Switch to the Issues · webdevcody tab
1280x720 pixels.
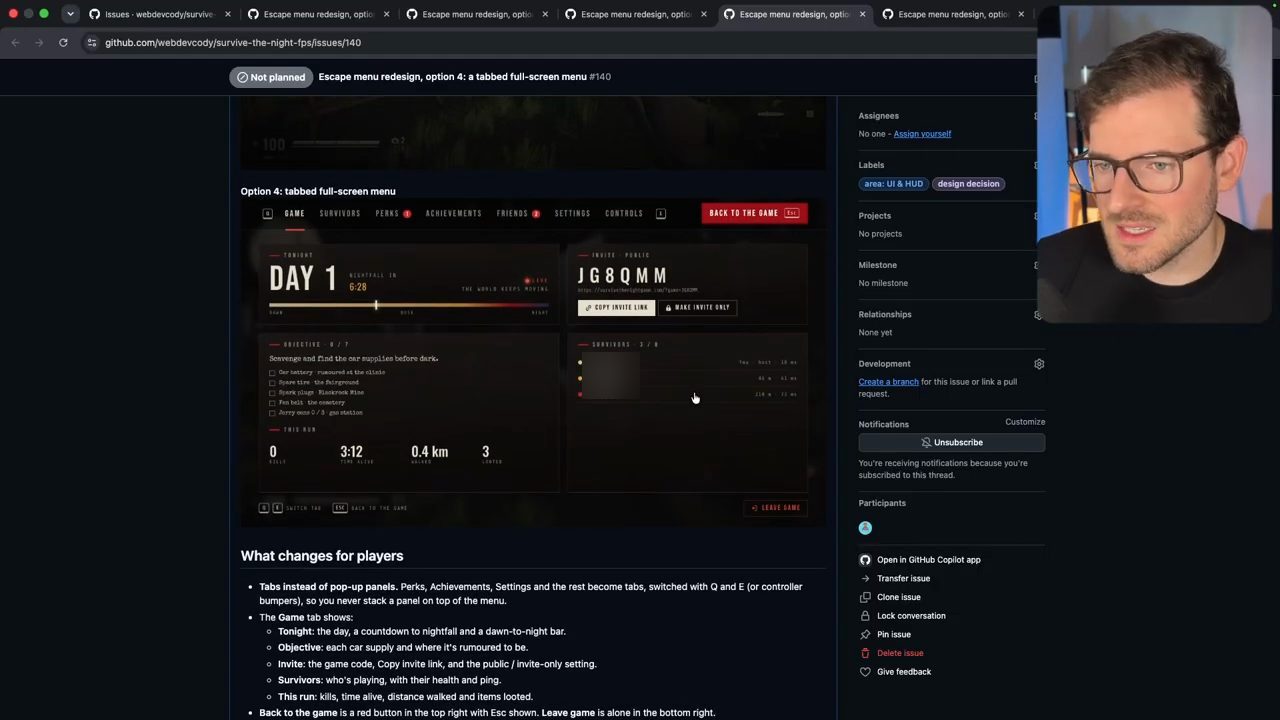click(158, 14)
